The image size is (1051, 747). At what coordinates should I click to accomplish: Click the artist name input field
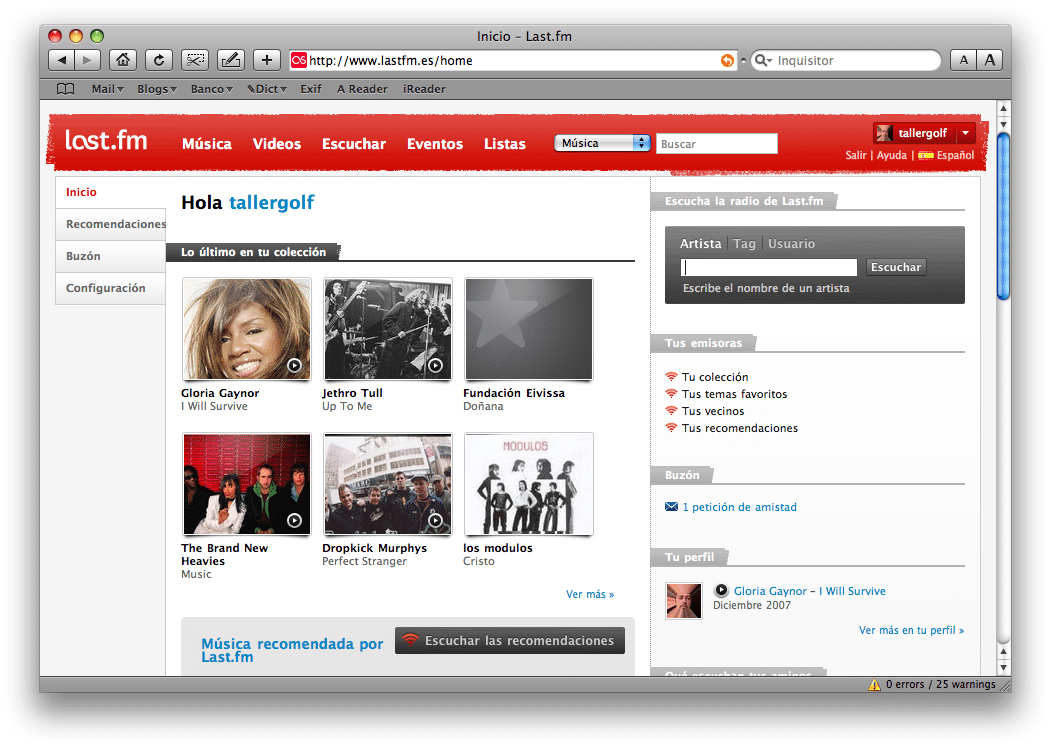[769, 268]
